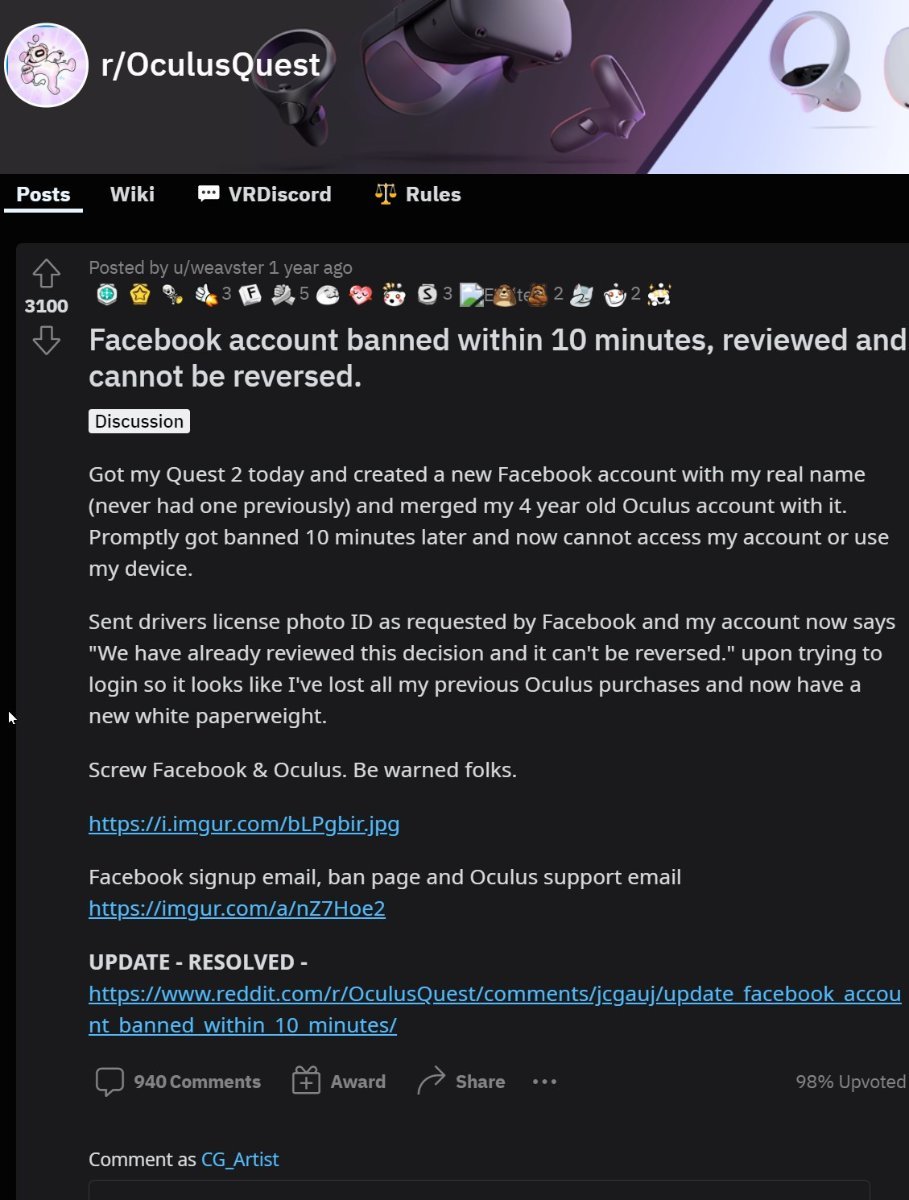Click the first brown bear award icon
This screenshot has height=1200, width=909.
pos(503,294)
